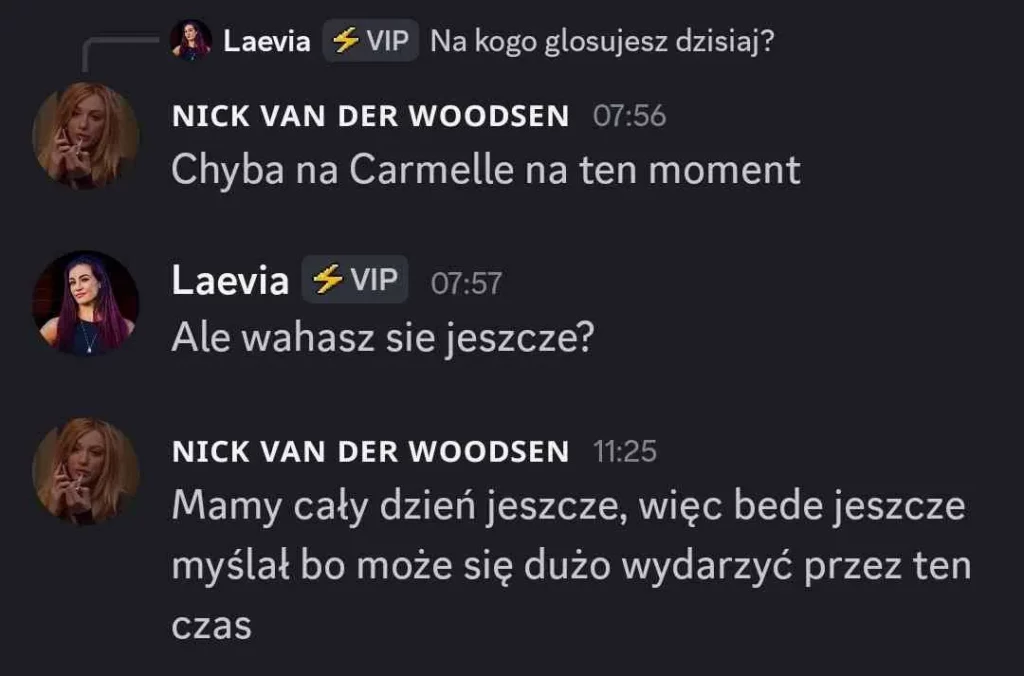This screenshot has width=1024, height=676.
Task: Click the VIP text in the tag next to 07:57
Action: click(x=374, y=280)
